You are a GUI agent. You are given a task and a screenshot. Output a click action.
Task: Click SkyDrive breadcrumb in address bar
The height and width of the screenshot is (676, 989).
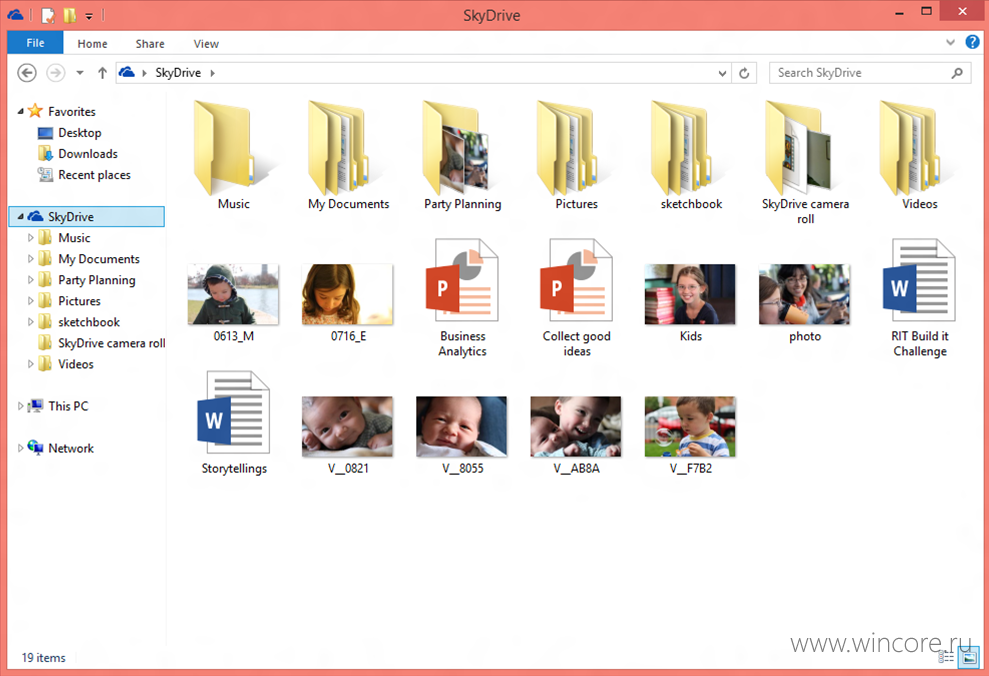(x=178, y=73)
